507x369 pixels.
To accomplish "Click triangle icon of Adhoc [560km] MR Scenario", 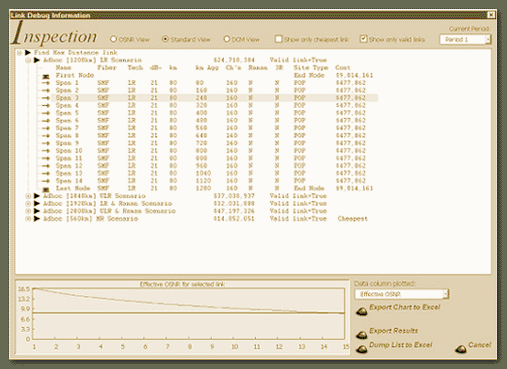I will (37, 219).
